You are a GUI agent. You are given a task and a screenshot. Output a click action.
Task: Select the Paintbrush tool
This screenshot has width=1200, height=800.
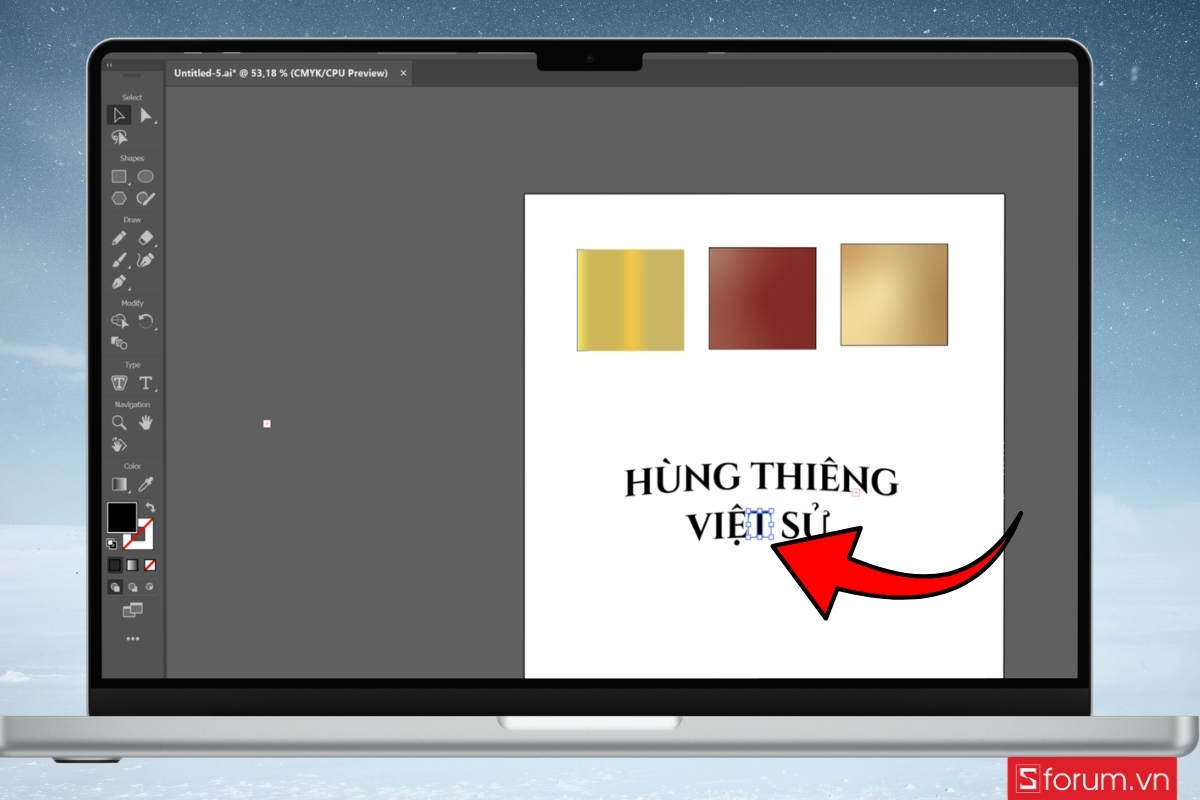click(x=119, y=260)
